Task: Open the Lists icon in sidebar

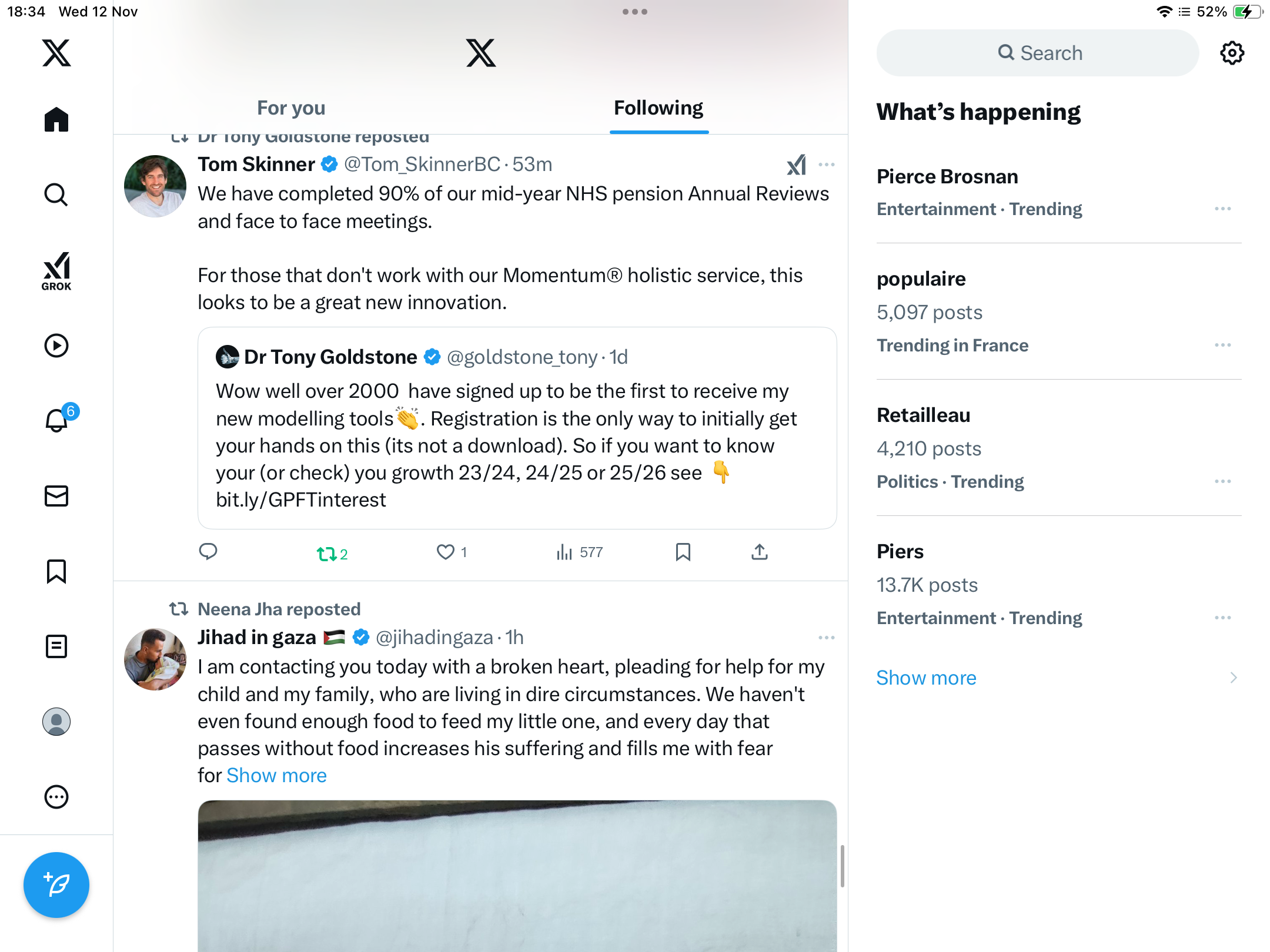Action: click(56, 646)
